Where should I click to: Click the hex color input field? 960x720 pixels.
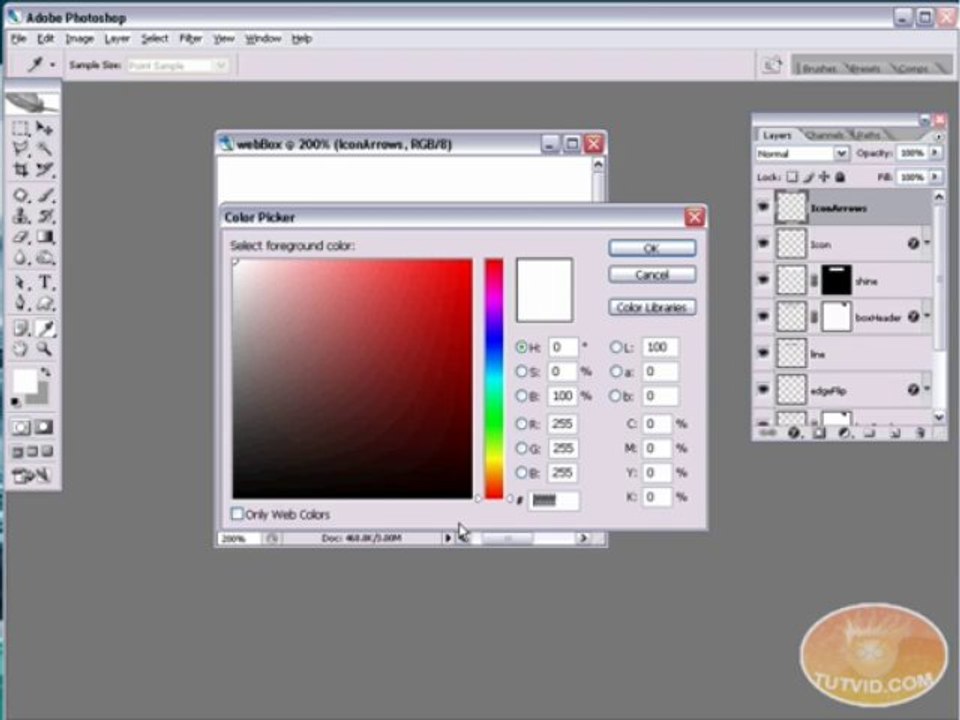point(553,500)
